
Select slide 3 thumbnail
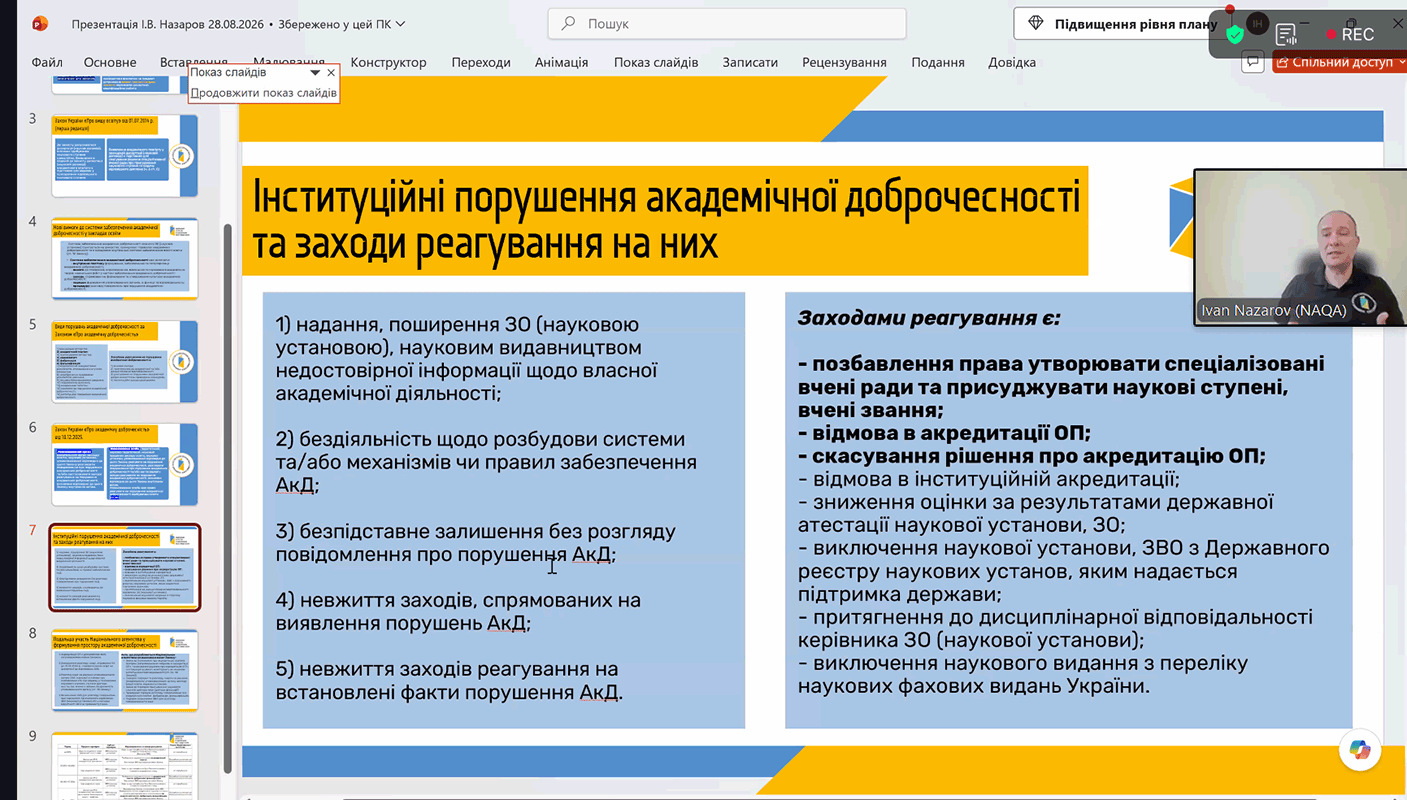point(125,155)
